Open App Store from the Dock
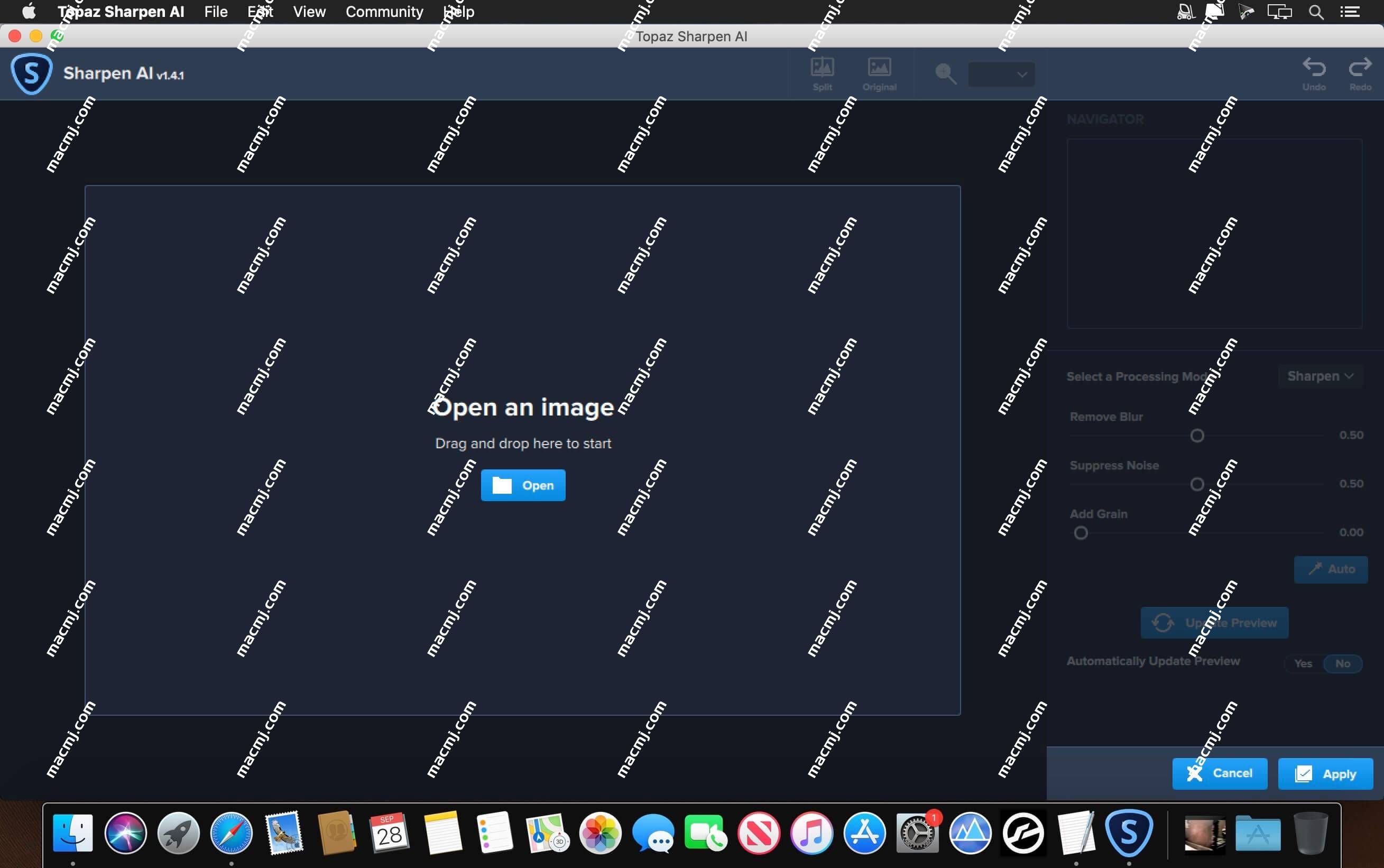The image size is (1384, 868). click(x=864, y=833)
